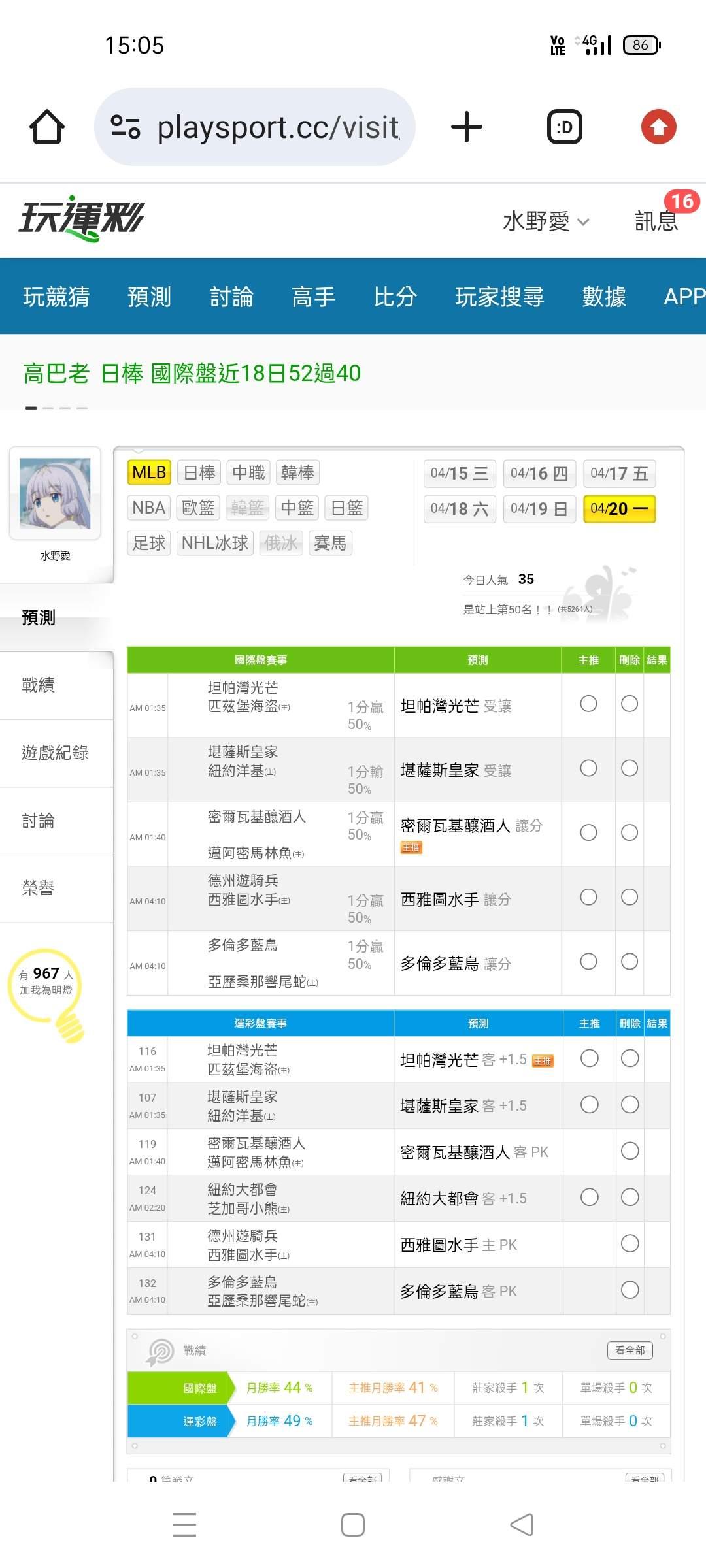Click the 玩運彩 site logo
Screen dimensions: 706x1568
81,219
